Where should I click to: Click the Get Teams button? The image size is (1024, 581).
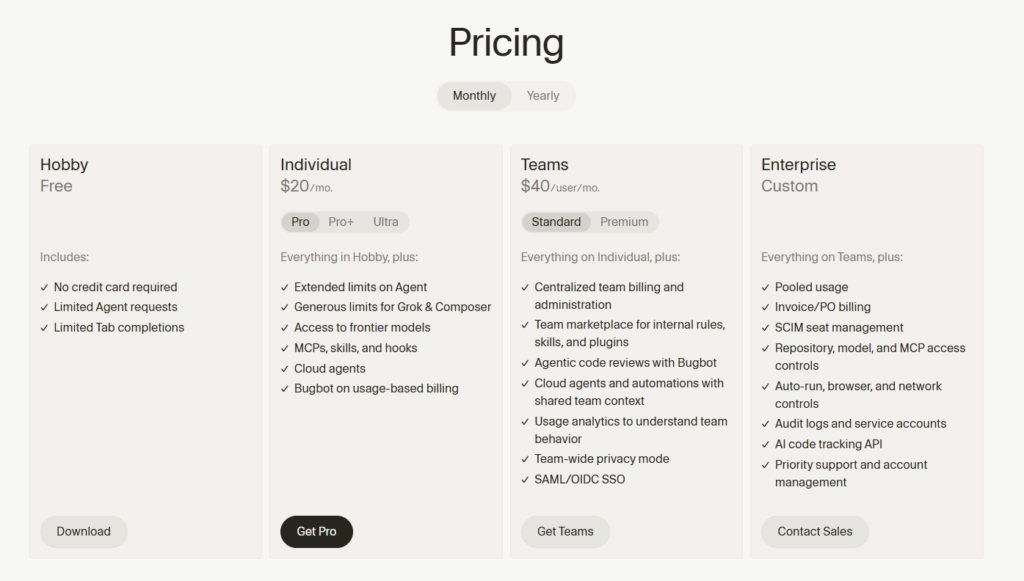566,531
